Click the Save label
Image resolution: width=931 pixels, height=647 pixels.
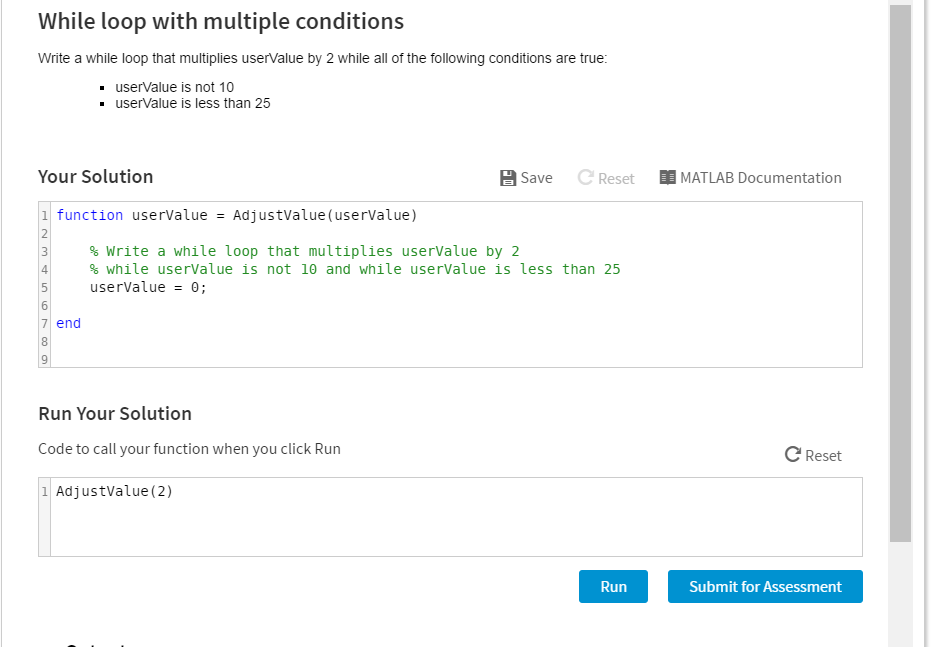click(x=536, y=178)
